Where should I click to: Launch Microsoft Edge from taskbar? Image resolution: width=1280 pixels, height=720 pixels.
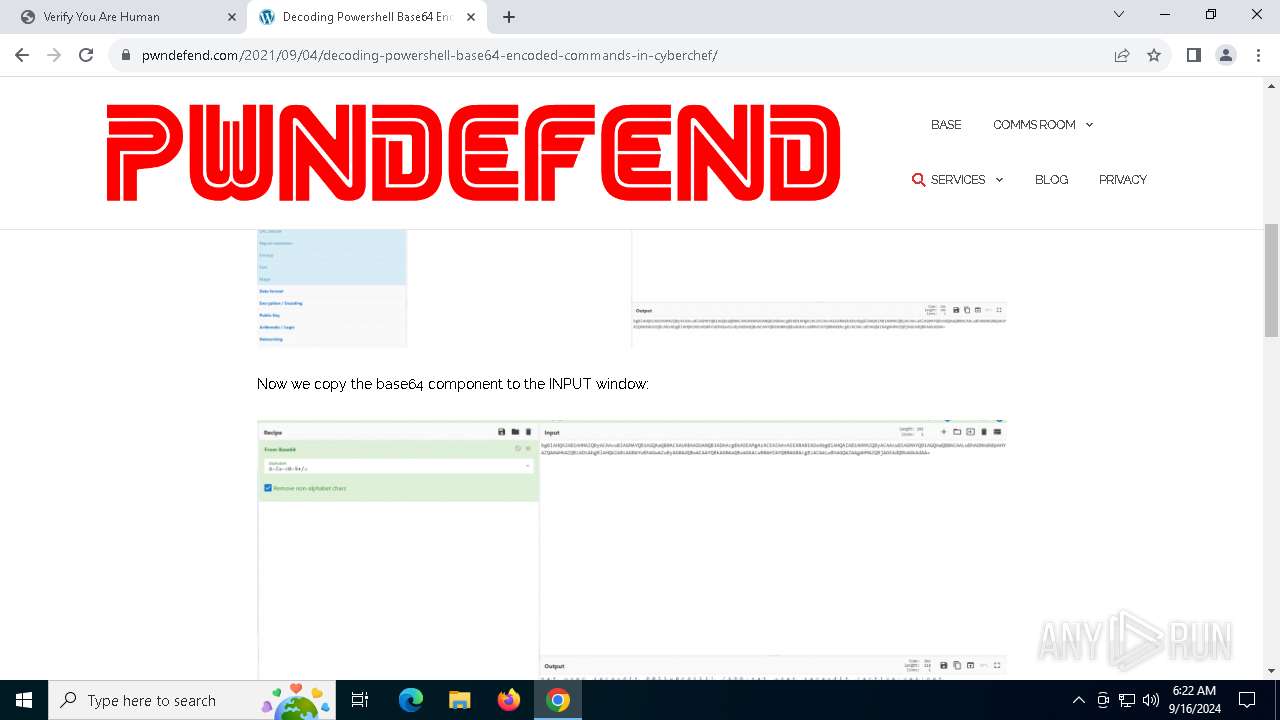coord(411,700)
